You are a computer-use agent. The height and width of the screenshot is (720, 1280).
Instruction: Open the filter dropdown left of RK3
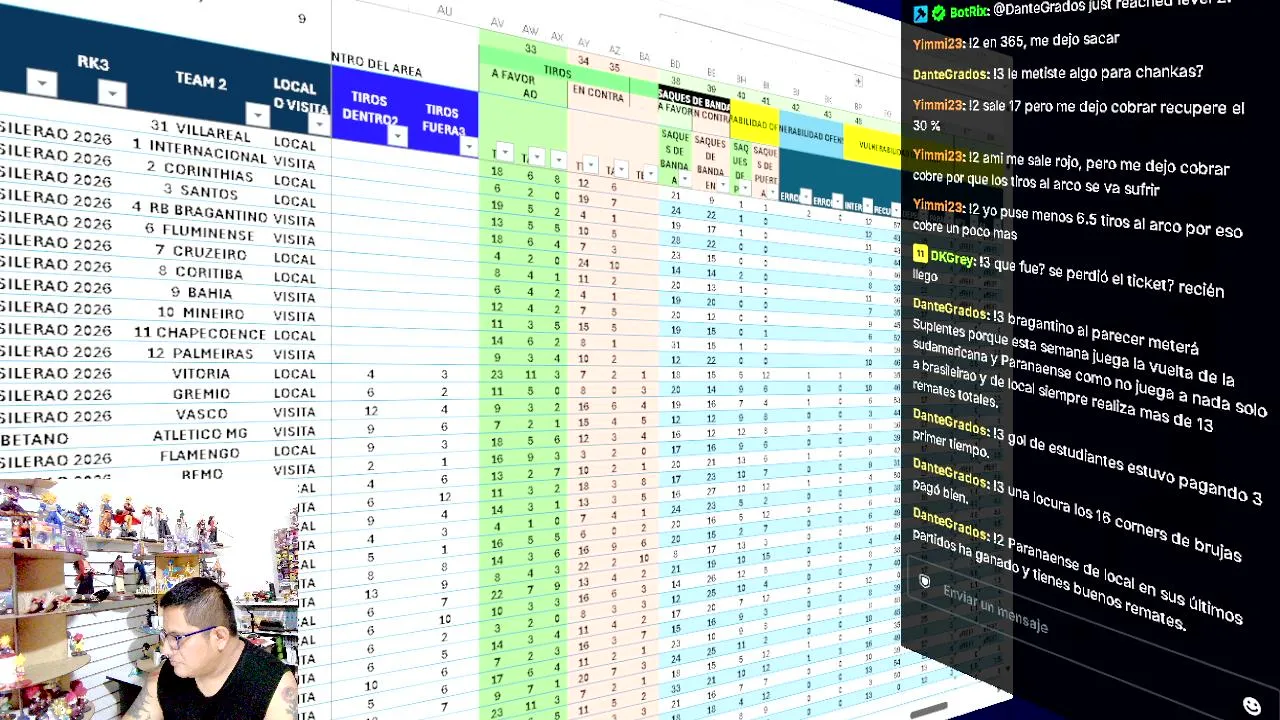pyautogui.click(x=41, y=82)
